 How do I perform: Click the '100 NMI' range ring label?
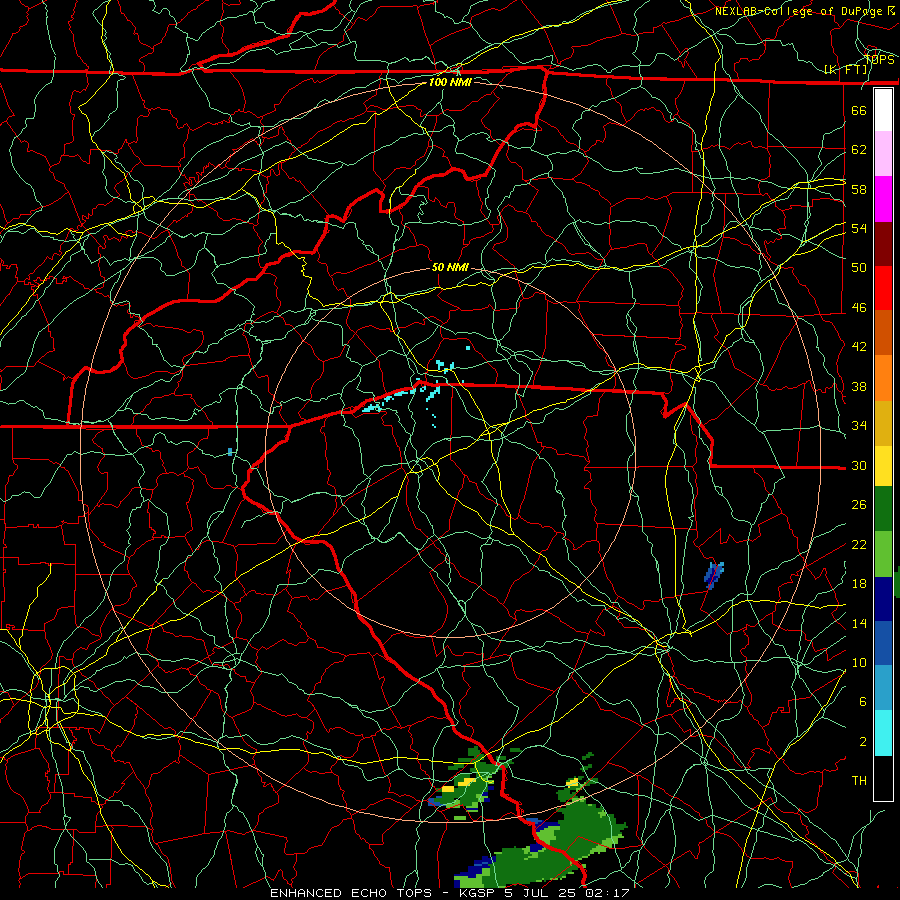click(x=450, y=82)
